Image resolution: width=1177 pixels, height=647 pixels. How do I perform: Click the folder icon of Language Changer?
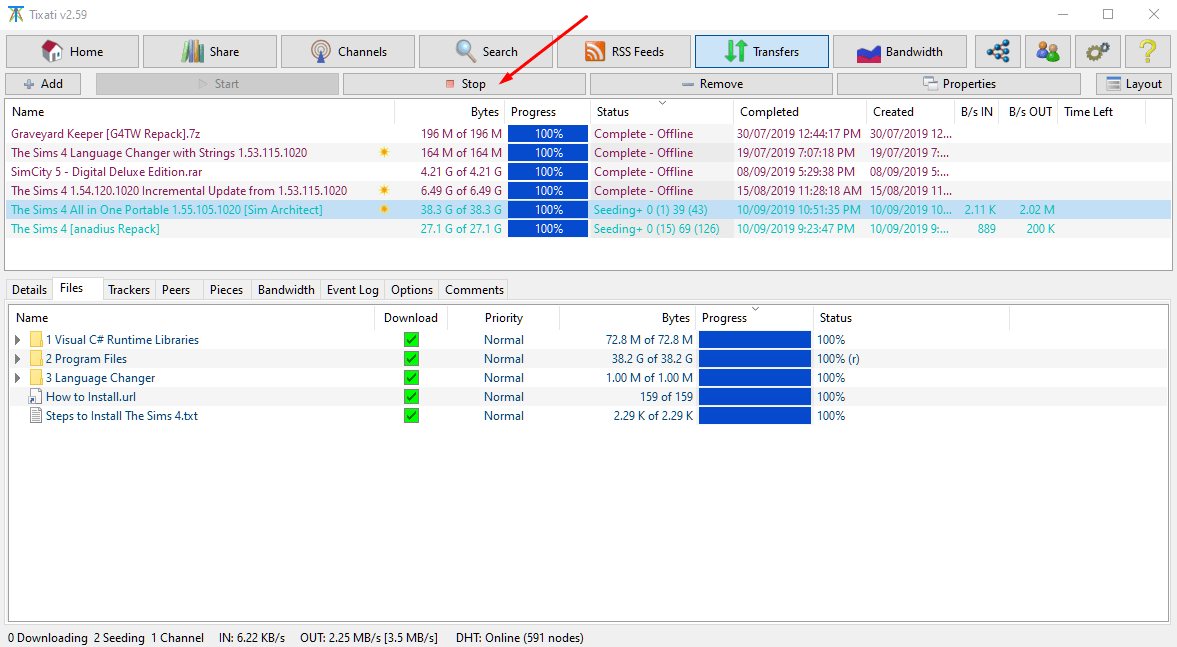coord(36,378)
